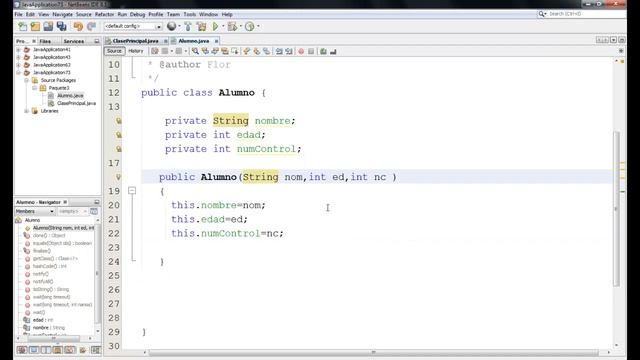Click the hint icon beside numControl declaration
Viewport: 640px width, 360px height.
click(118, 149)
